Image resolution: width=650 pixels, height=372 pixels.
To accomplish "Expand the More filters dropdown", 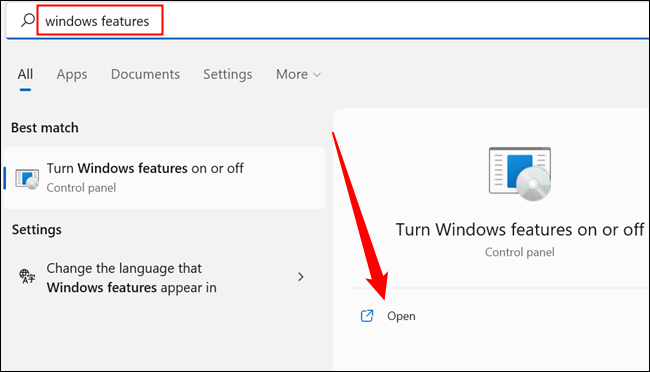I will [x=298, y=74].
